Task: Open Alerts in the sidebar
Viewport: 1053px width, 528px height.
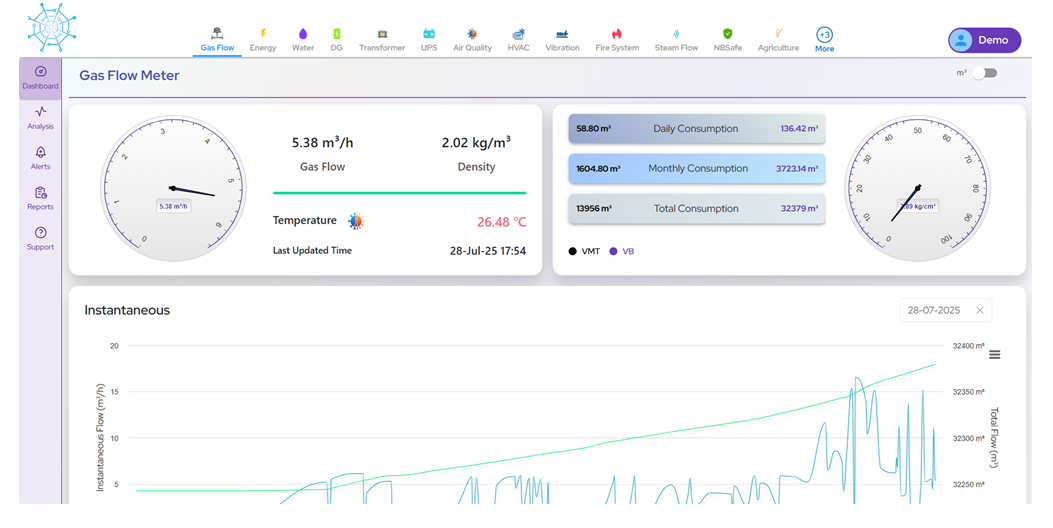Action: point(40,159)
